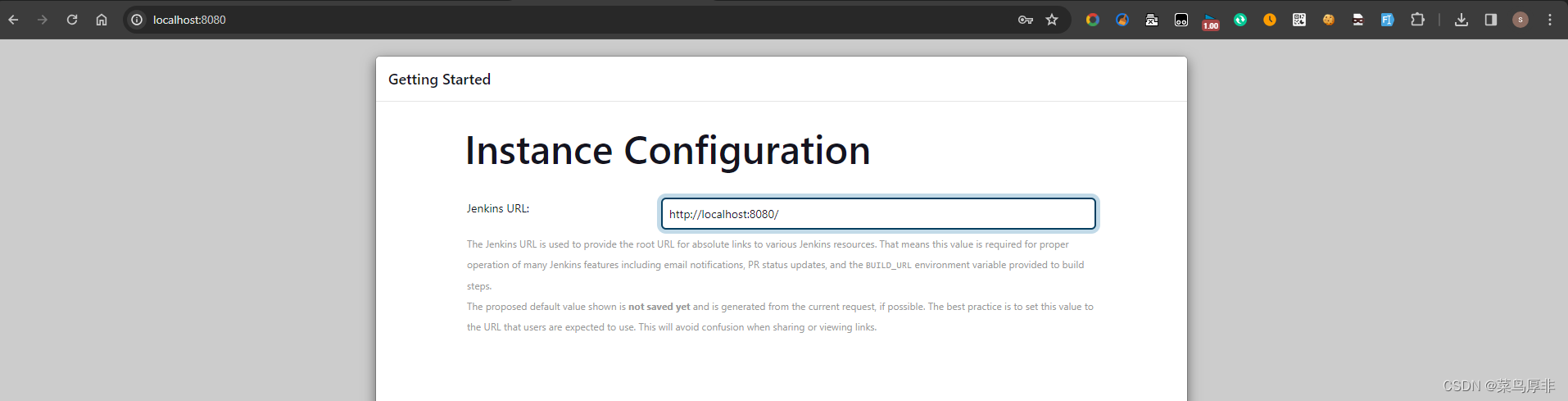This screenshot has width=1568, height=401.
Task: Open the saved passwords key icon
Action: pyautogui.click(x=1026, y=20)
